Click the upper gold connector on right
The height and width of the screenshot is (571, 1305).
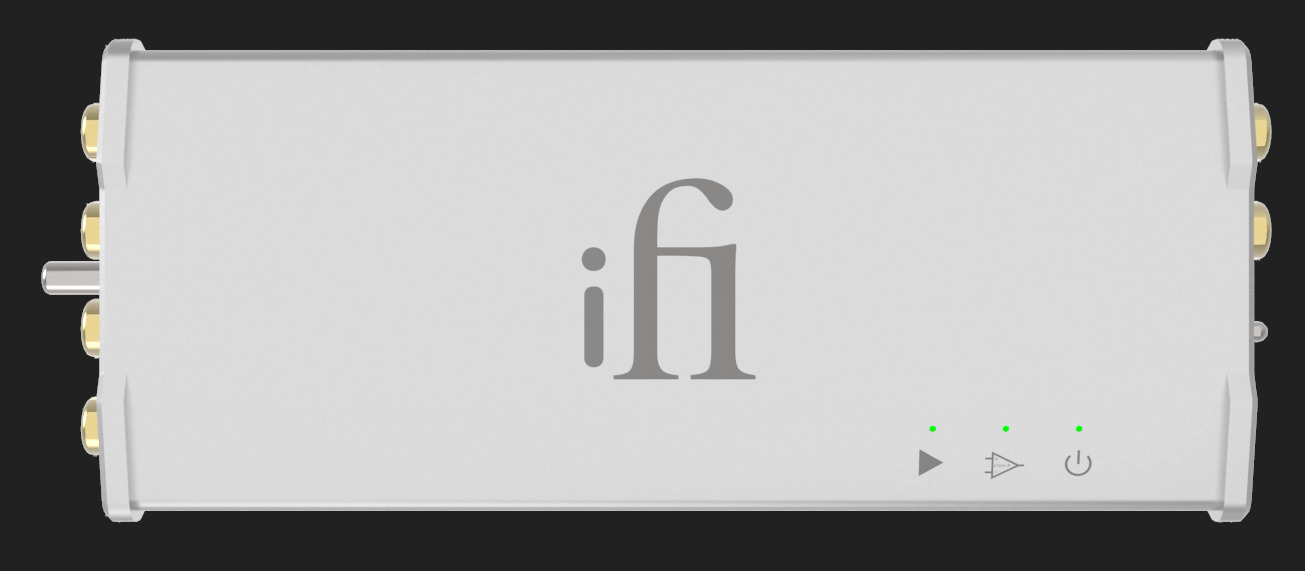[1262, 130]
